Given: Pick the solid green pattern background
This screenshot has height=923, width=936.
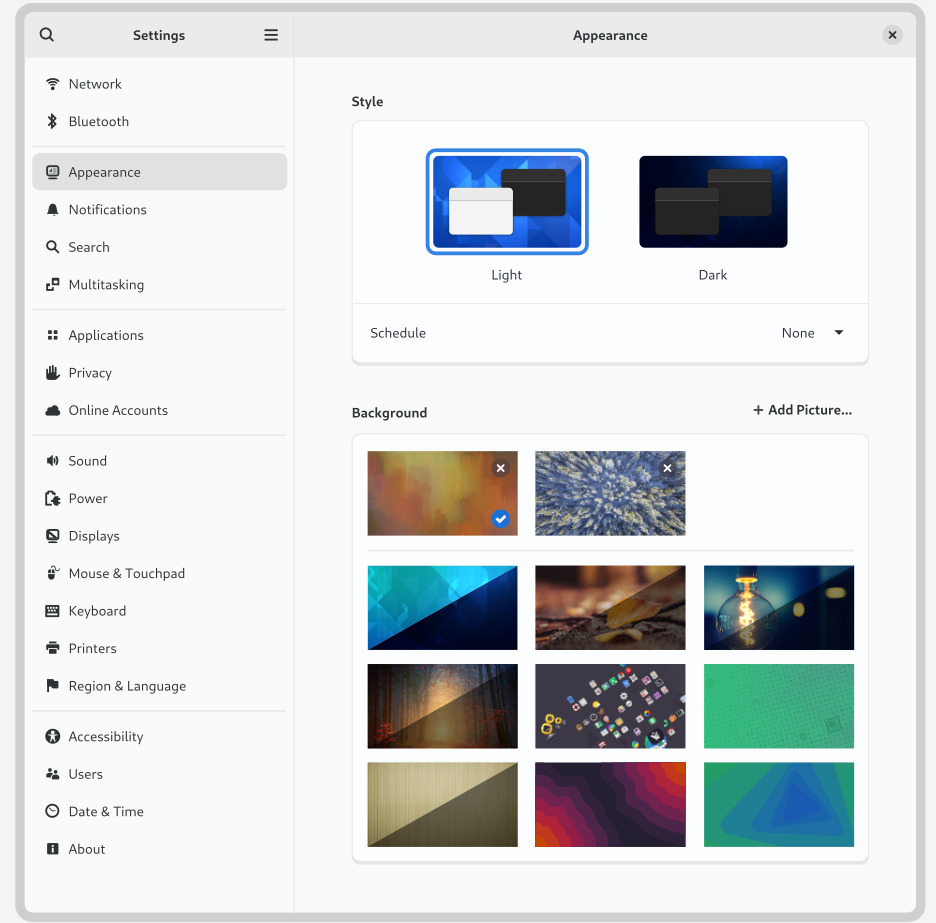Looking at the screenshot, I should 779,706.
